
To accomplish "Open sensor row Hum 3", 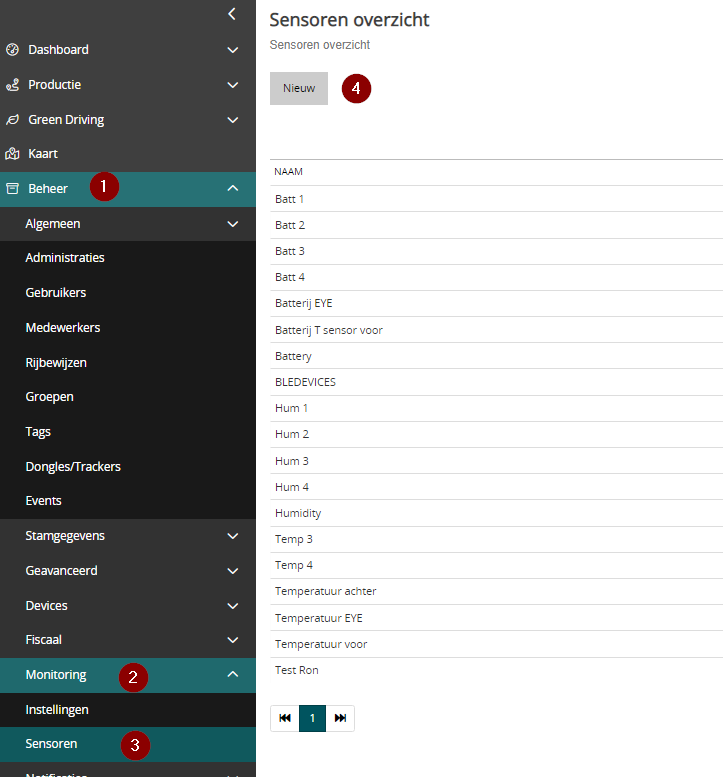I will pyautogui.click(x=497, y=461).
